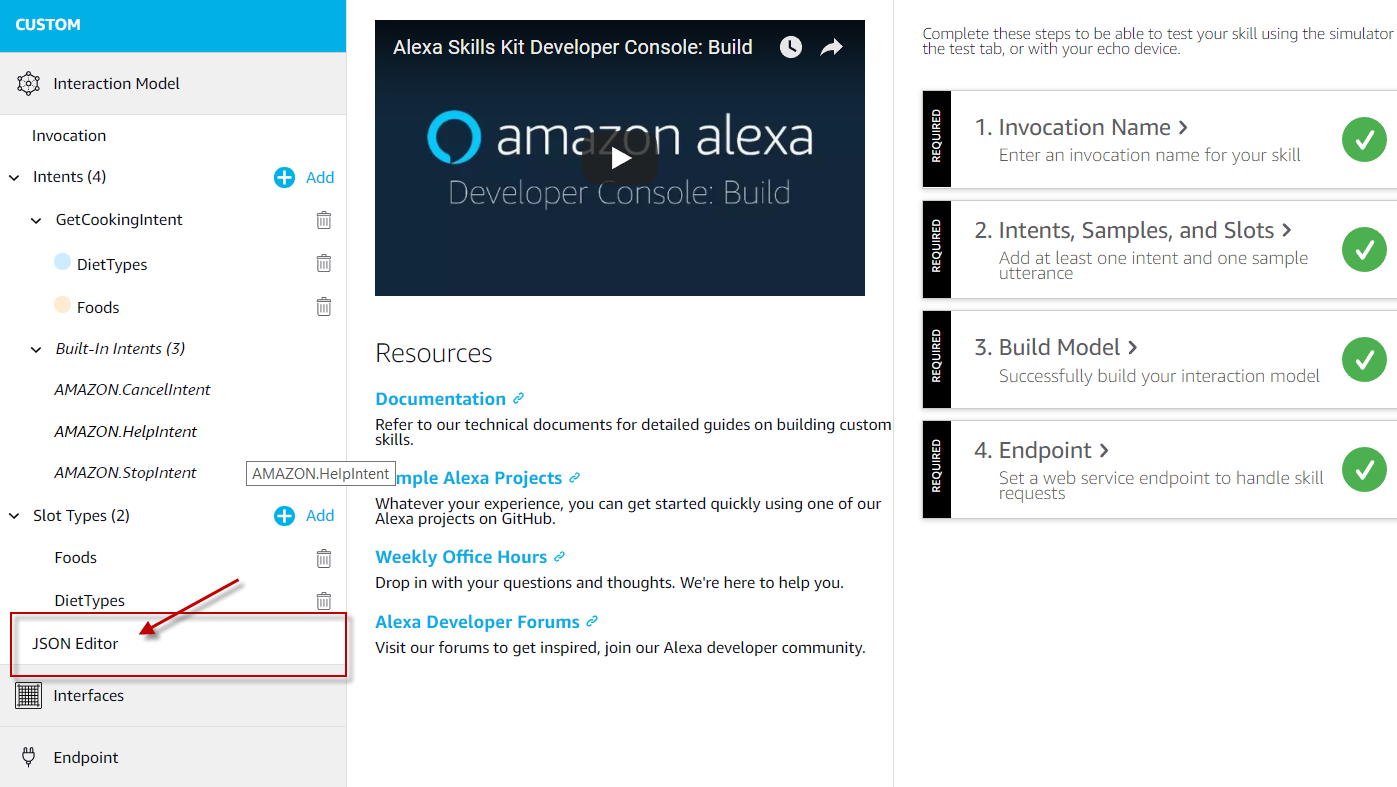Click the video title text
1397x787 pixels.
click(573, 47)
